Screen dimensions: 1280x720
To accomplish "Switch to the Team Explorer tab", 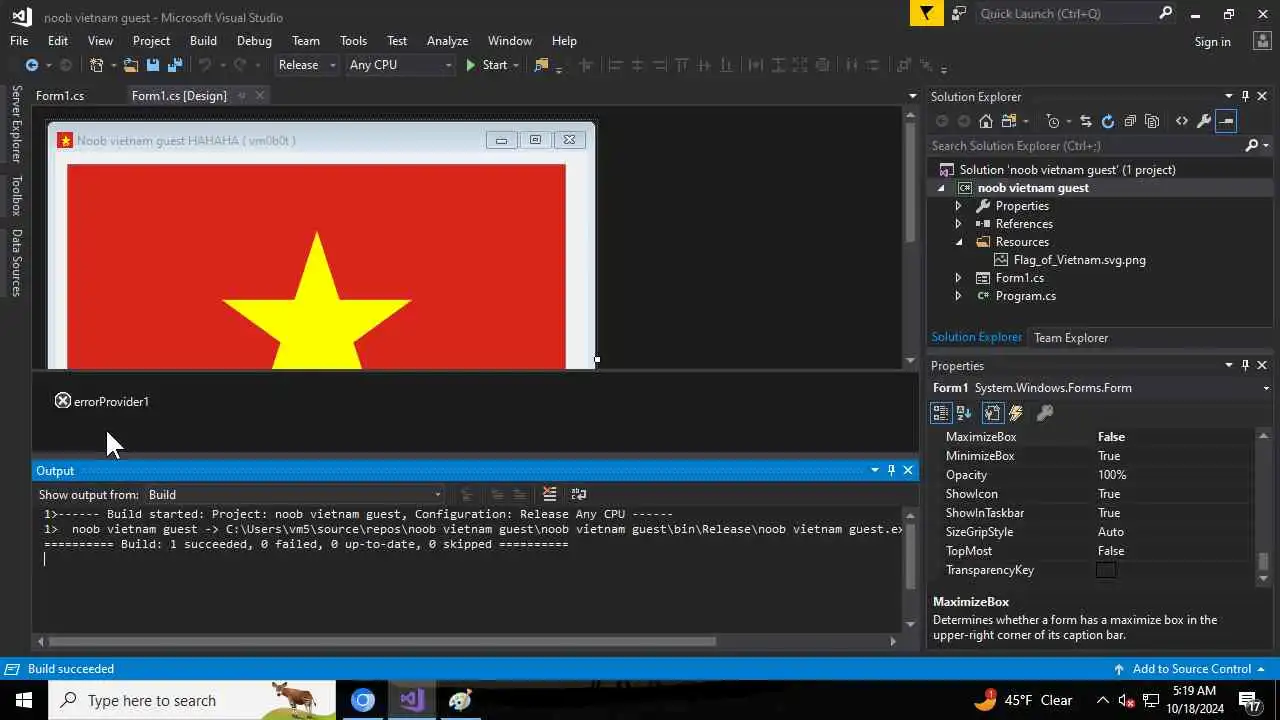I will coord(1070,338).
